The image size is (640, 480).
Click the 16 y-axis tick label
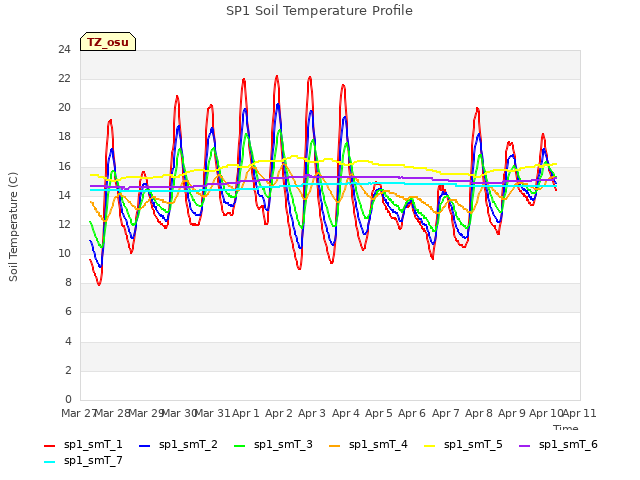(x=64, y=166)
